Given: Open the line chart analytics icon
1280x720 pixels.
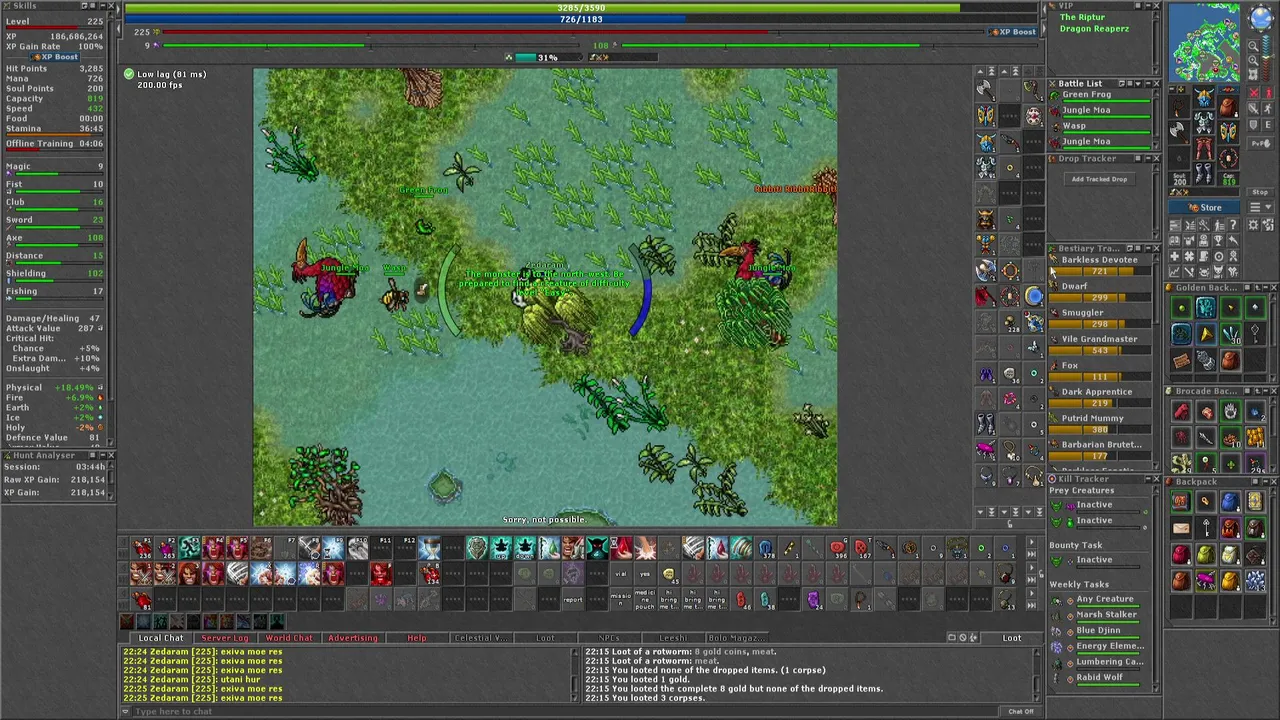Looking at the screenshot, I should coord(1174,271).
